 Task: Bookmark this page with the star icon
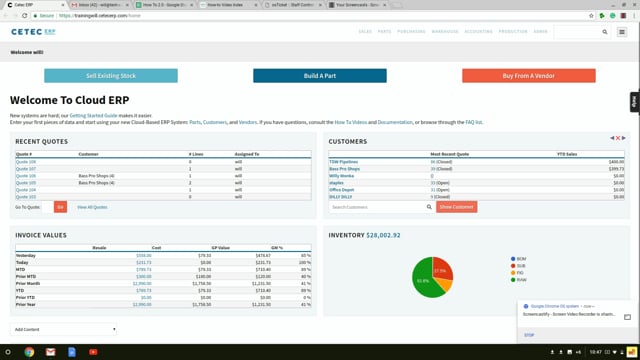(591, 16)
